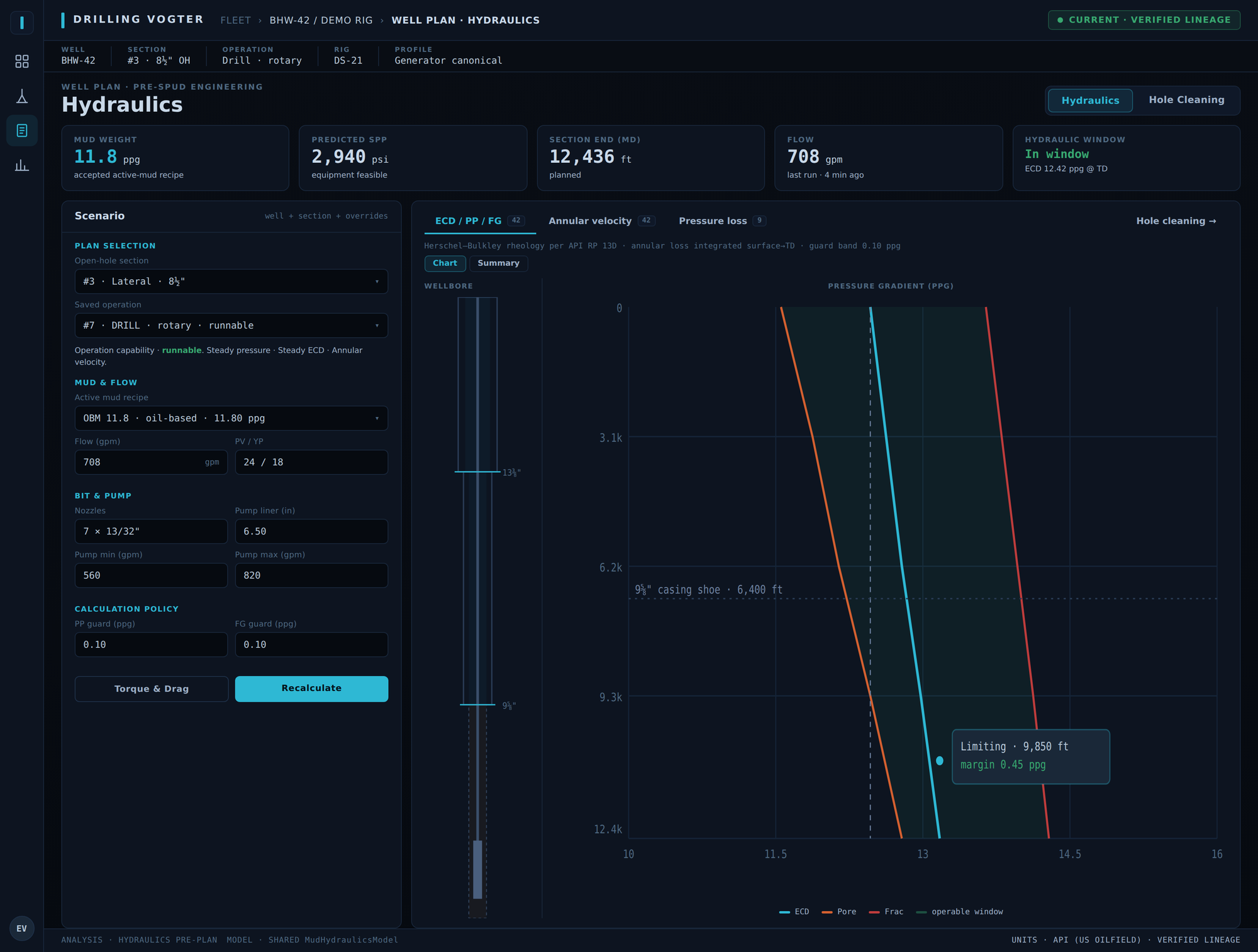Switch to Hydraulics view toggle
This screenshot has width=1258, height=952.
[x=1090, y=101]
